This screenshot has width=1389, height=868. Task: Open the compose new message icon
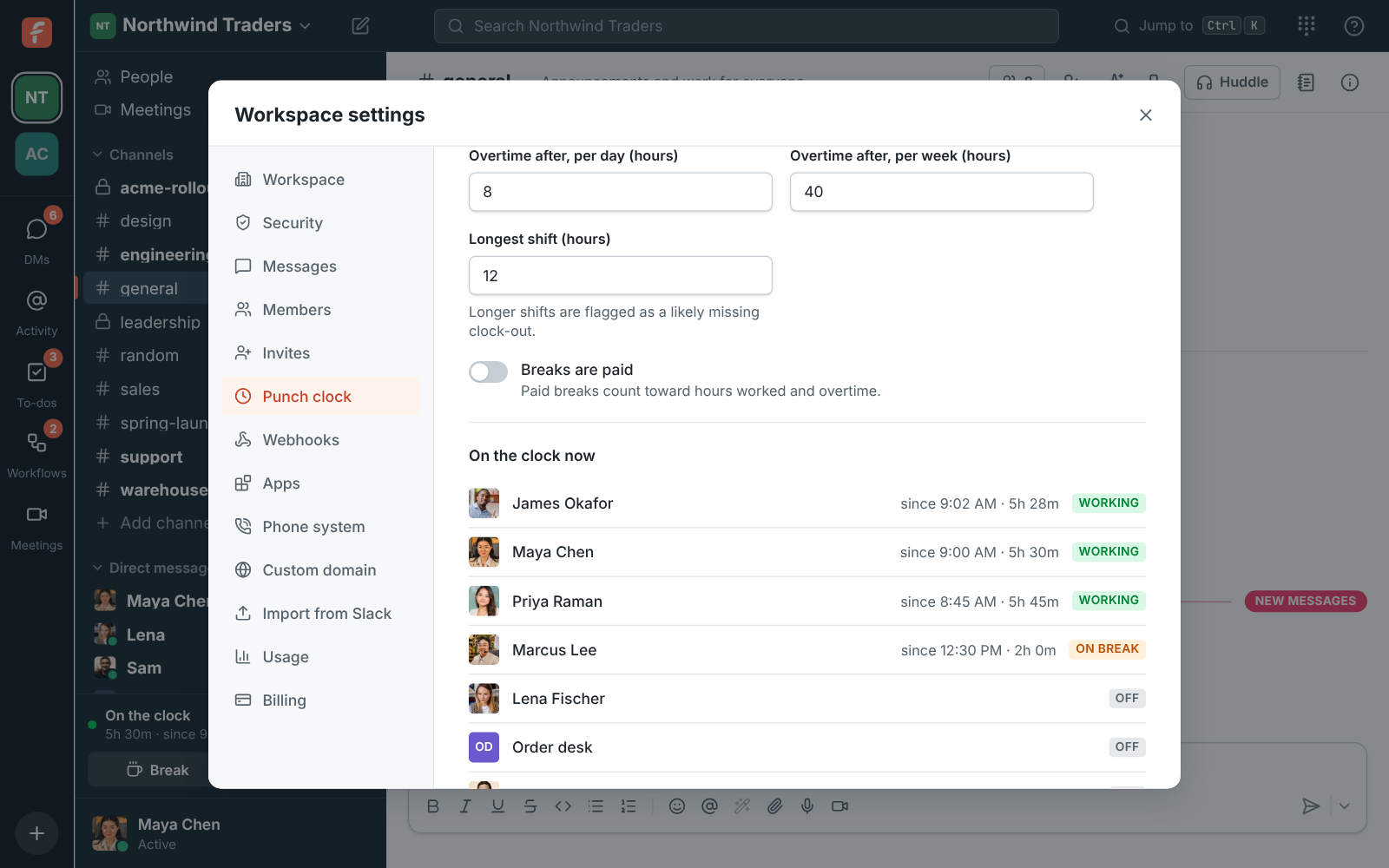click(360, 26)
